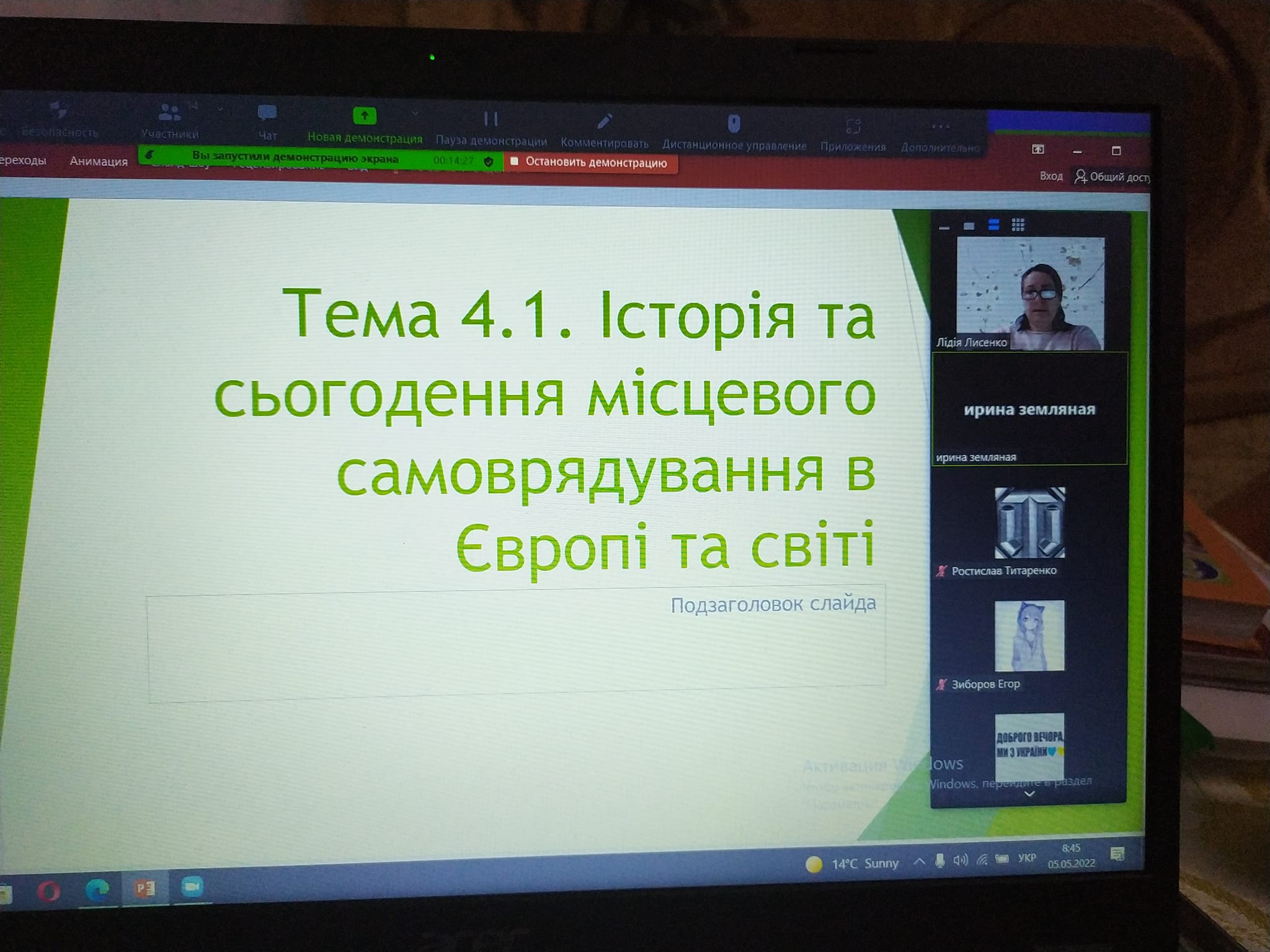Open the Приложения apps menu

point(853,135)
